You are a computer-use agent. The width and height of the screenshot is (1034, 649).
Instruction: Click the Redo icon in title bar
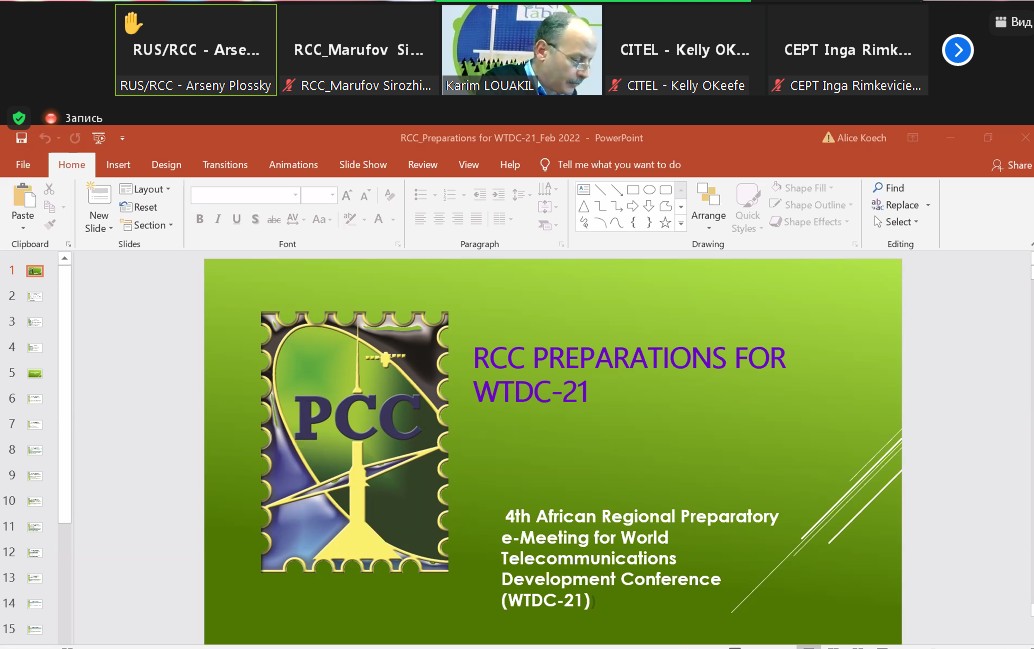click(75, 138)
